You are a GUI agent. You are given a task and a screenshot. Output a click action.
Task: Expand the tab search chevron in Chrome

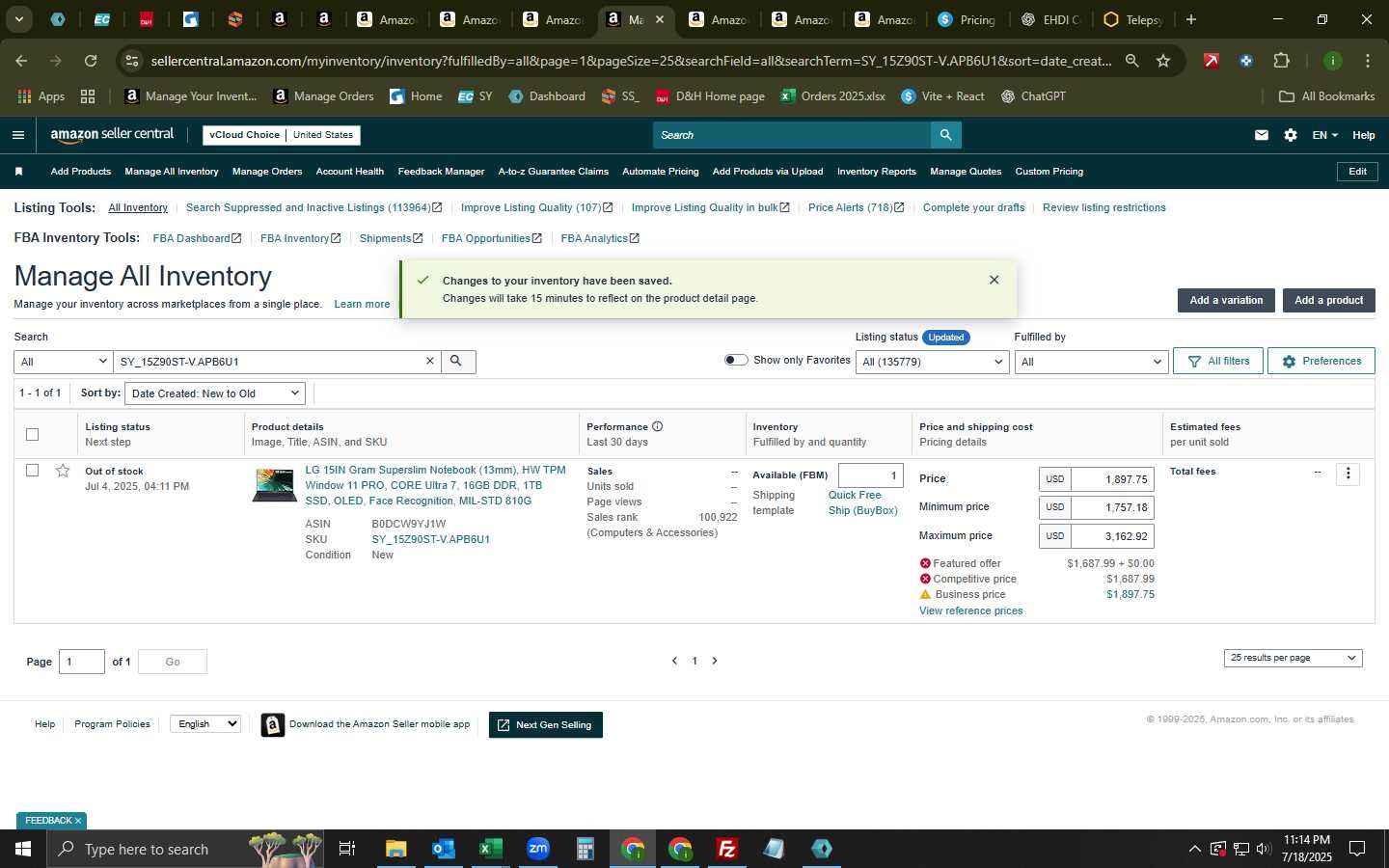click(x=18, y=19)
